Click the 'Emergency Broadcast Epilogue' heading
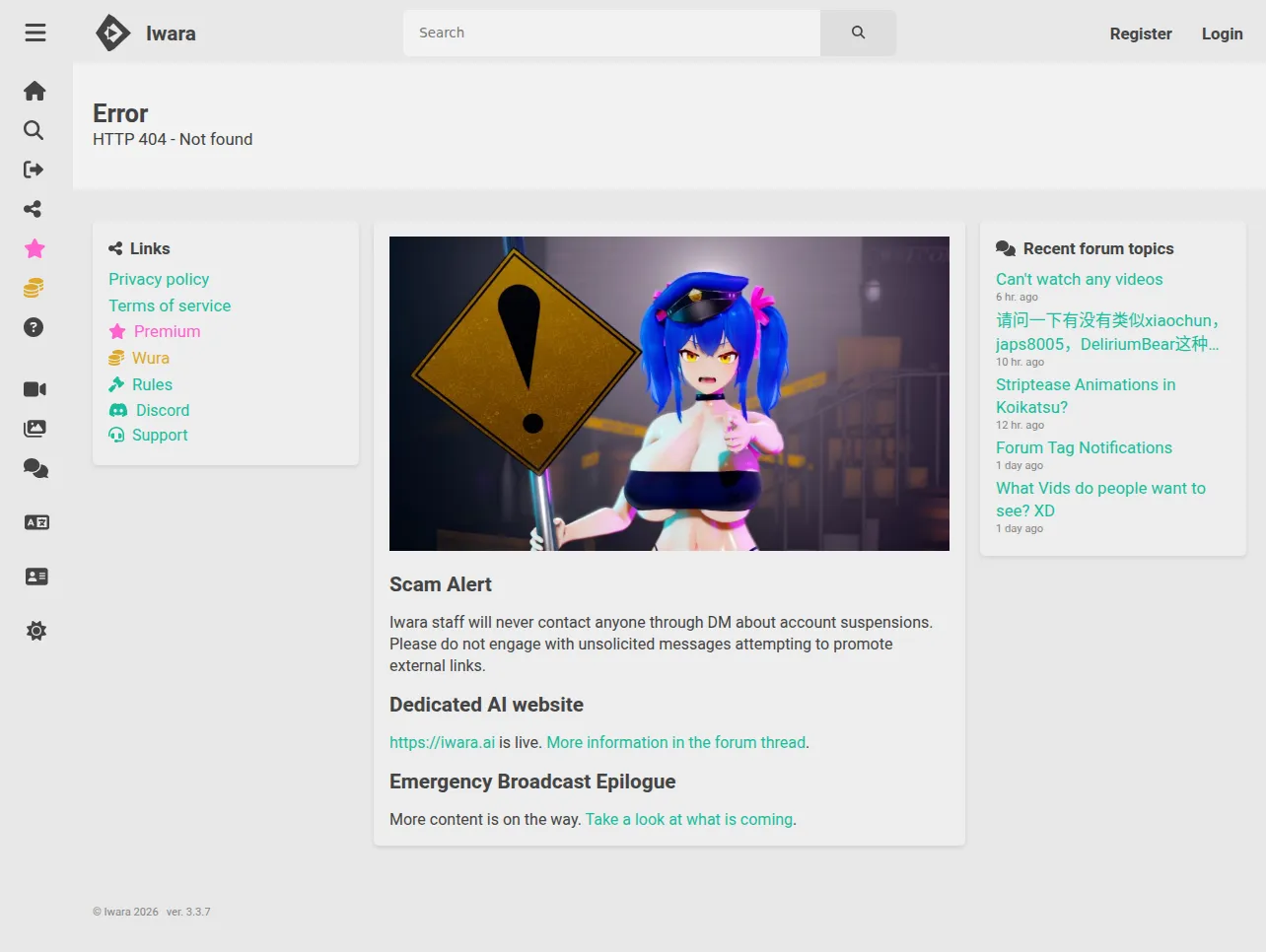1266x952 pixels. 532,782
